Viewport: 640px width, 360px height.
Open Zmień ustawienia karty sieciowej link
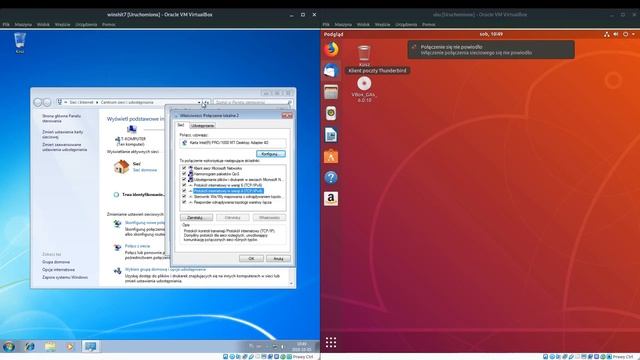click(62, 134)
